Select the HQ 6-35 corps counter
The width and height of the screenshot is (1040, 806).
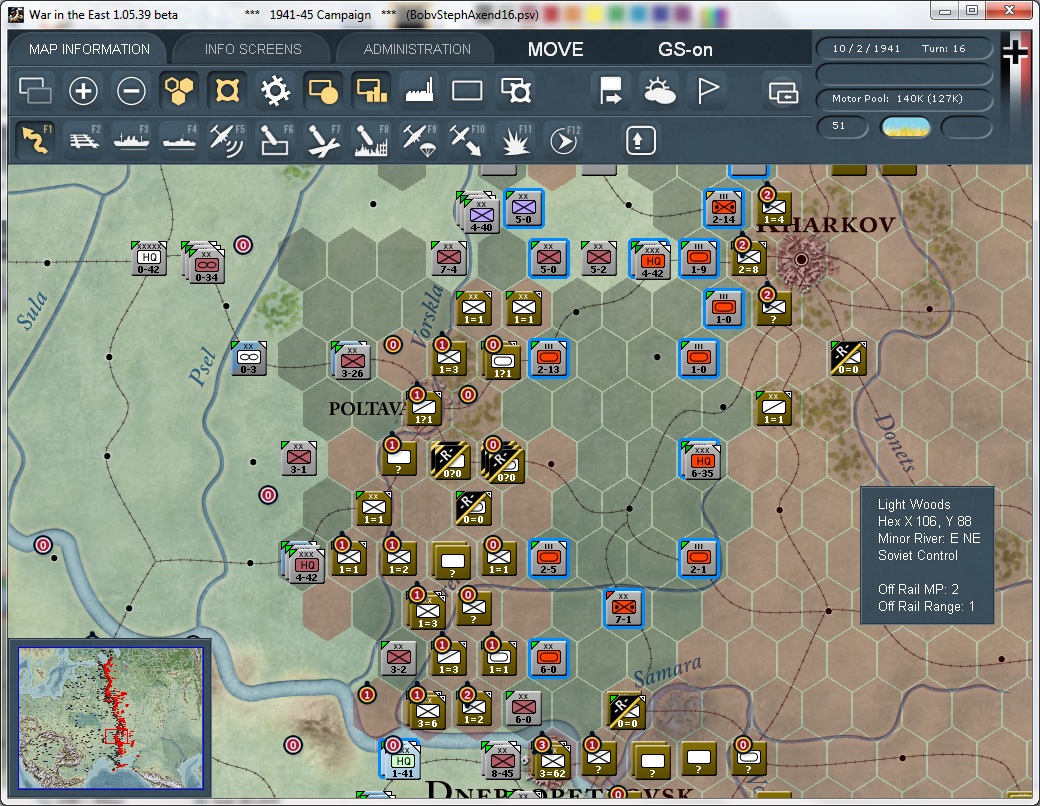pyautogui.click(x=700, y=459)
